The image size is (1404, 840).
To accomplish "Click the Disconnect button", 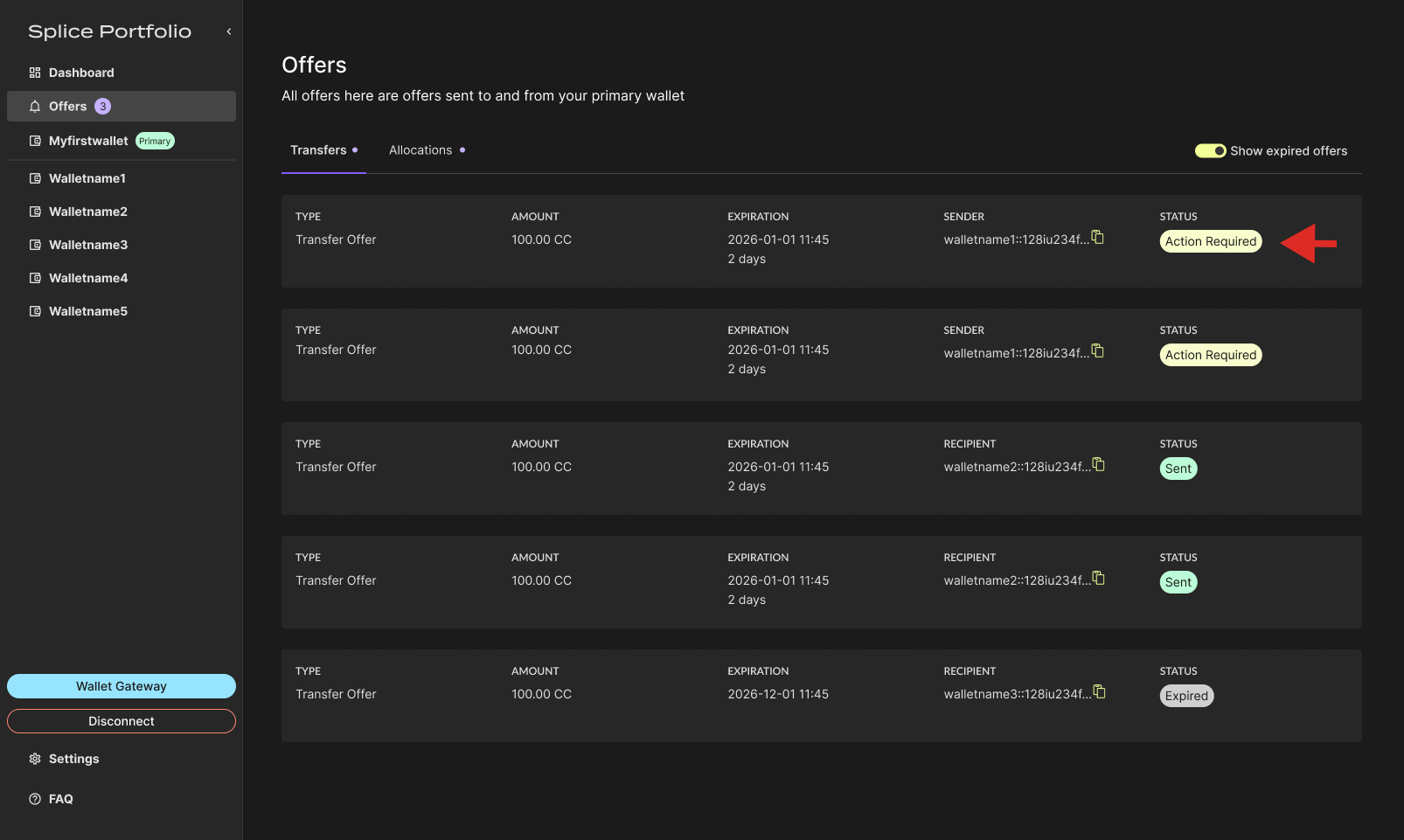I will (x=122, y=721).
